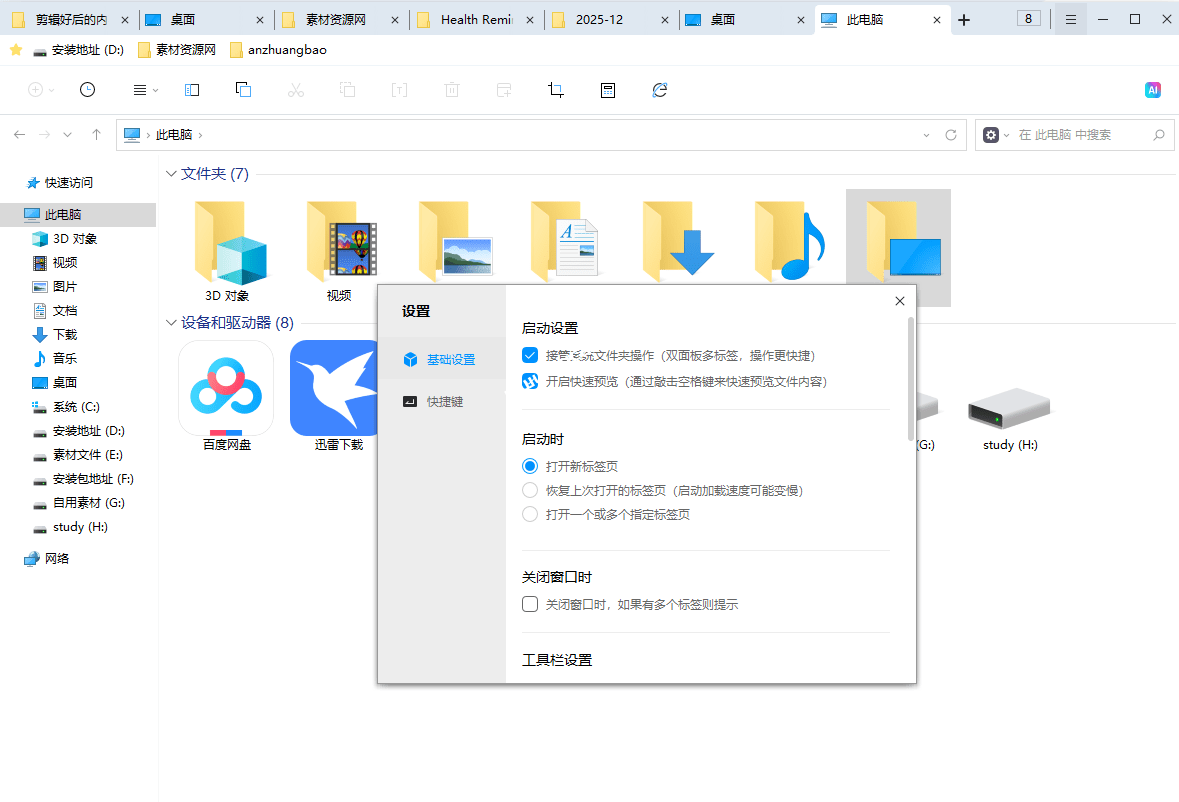Select 恢复上次打开的标签页 option

tap(530, 490)
